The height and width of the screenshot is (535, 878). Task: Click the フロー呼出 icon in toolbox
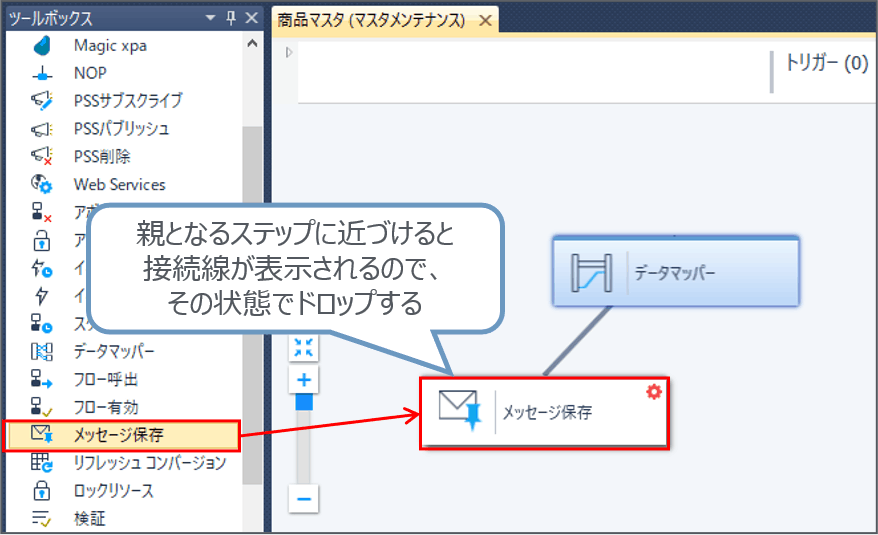[42, 379]
